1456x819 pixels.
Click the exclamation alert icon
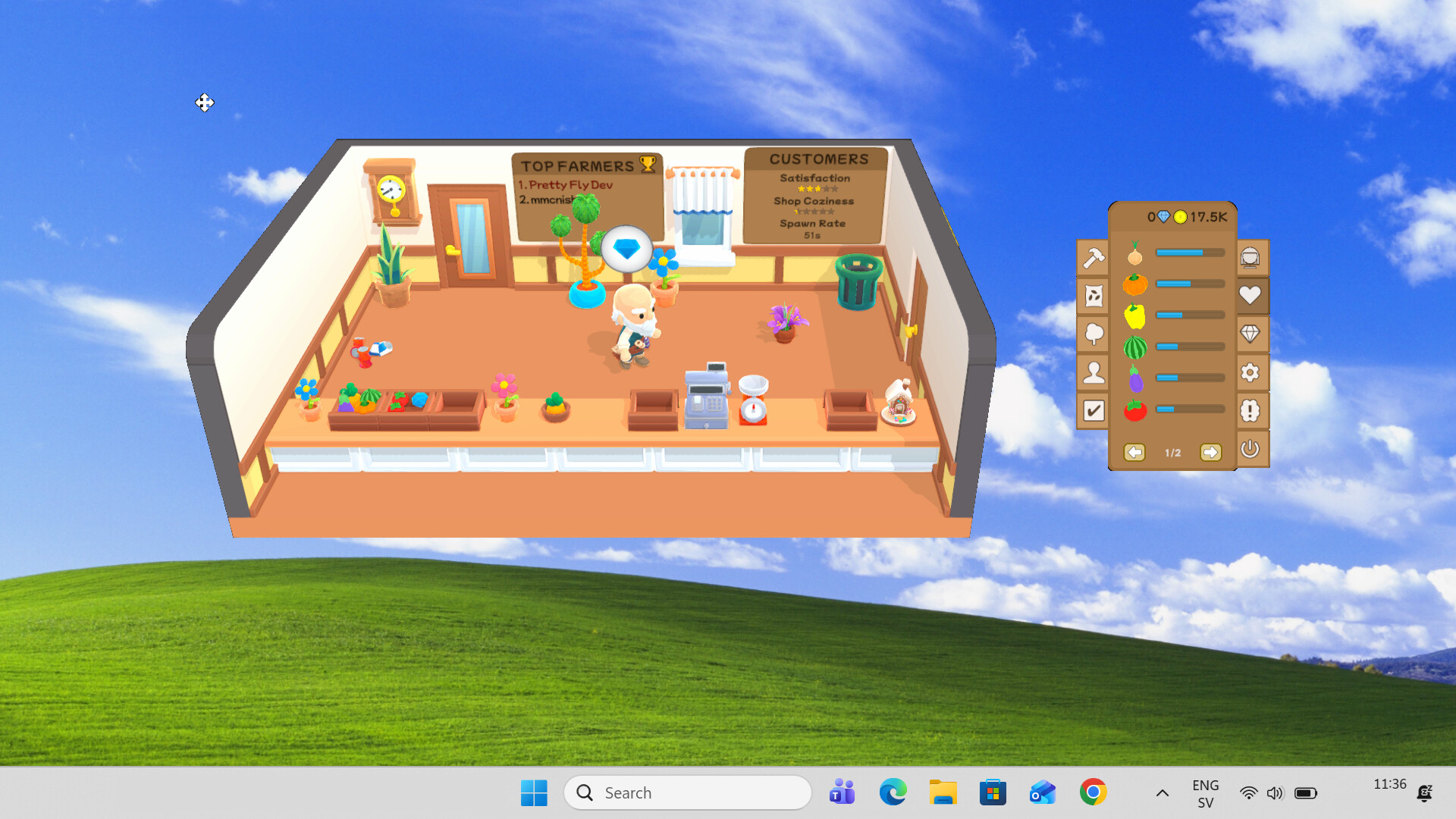1250,411
